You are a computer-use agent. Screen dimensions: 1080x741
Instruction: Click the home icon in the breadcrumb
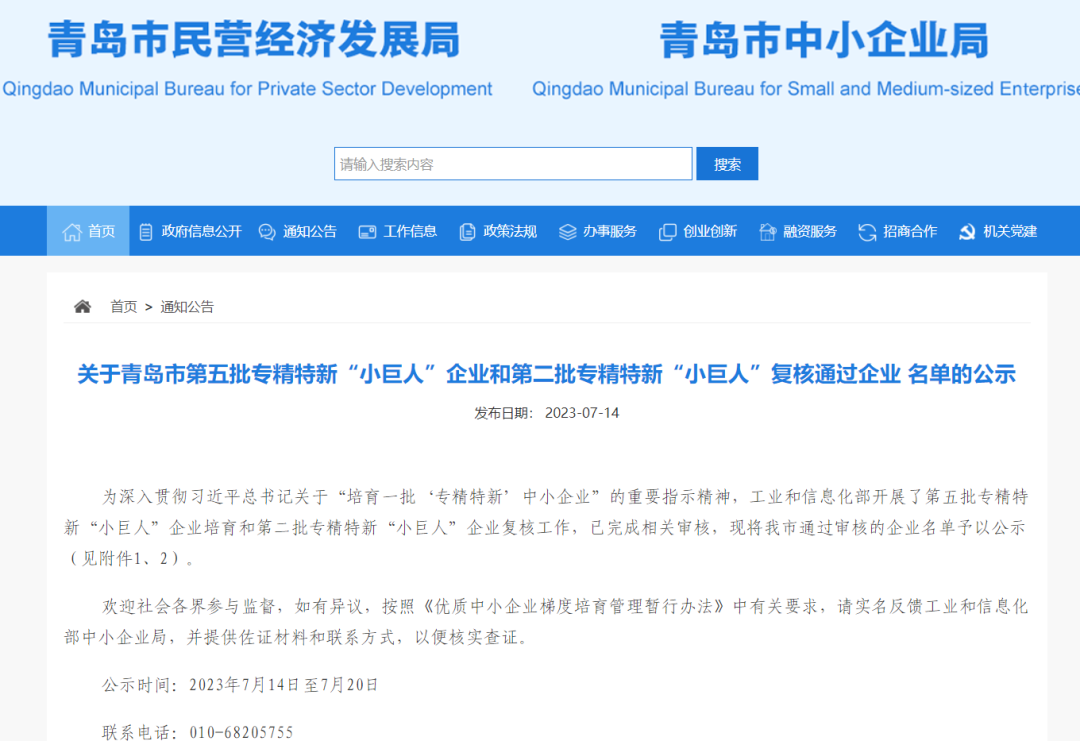(x=81, y=306)
